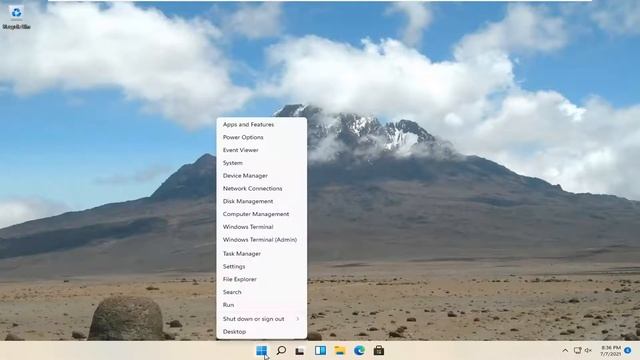This screenshot has width=640, height=360.
Task: Open Task View on the taskbar
Action: coord(300,351)
